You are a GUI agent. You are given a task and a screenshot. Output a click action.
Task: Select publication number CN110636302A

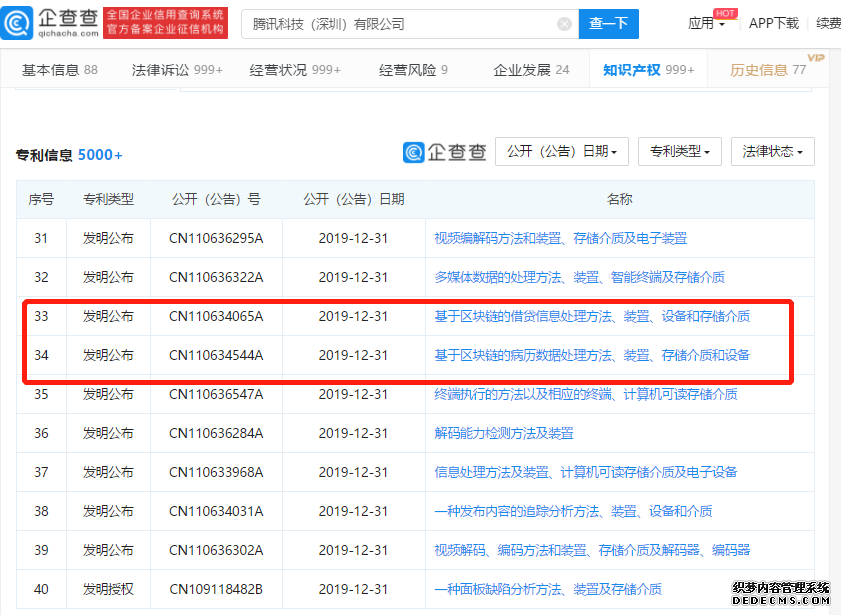tap(216, 550)
